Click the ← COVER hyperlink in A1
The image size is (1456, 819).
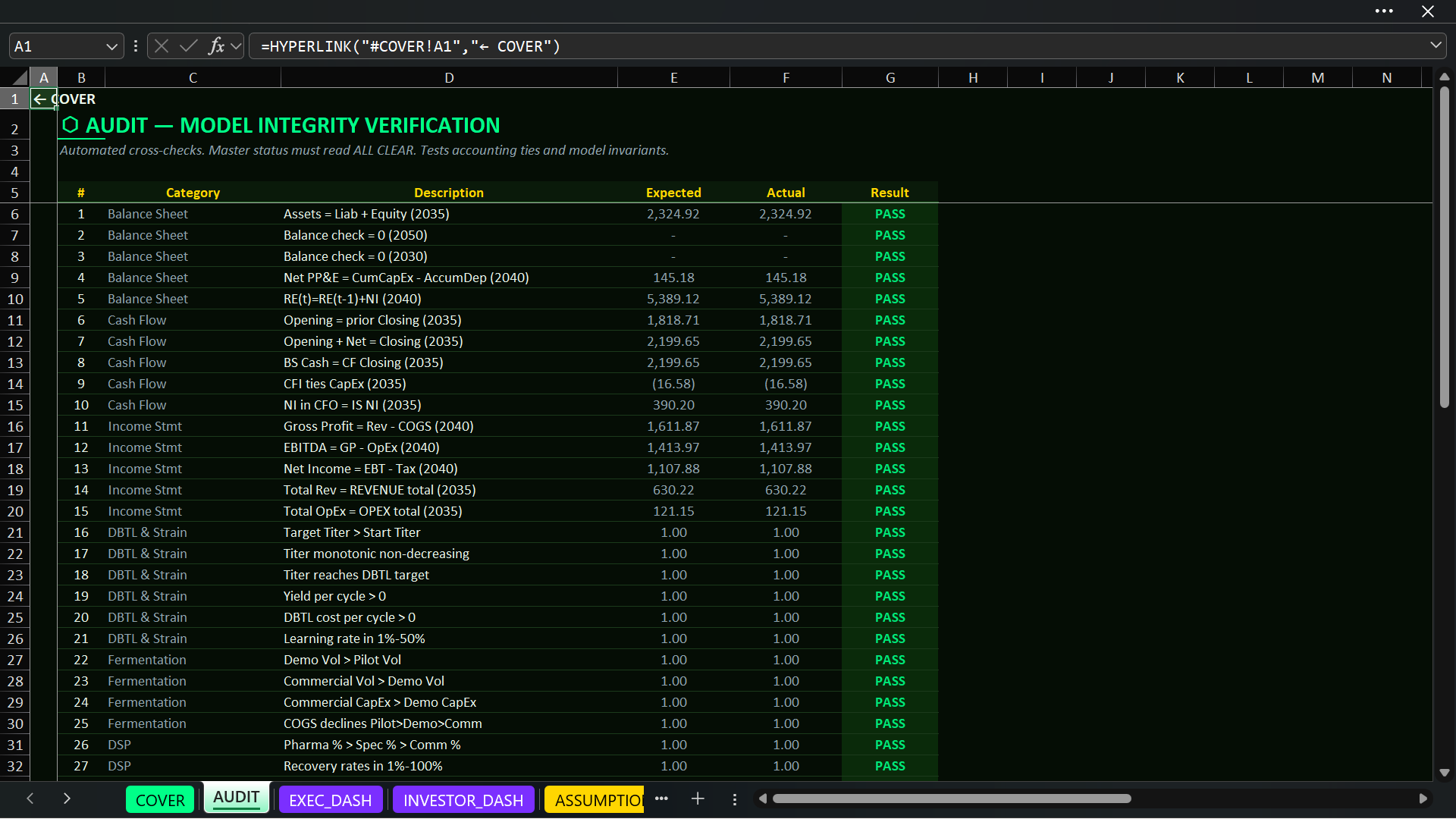tap(64, 99)
